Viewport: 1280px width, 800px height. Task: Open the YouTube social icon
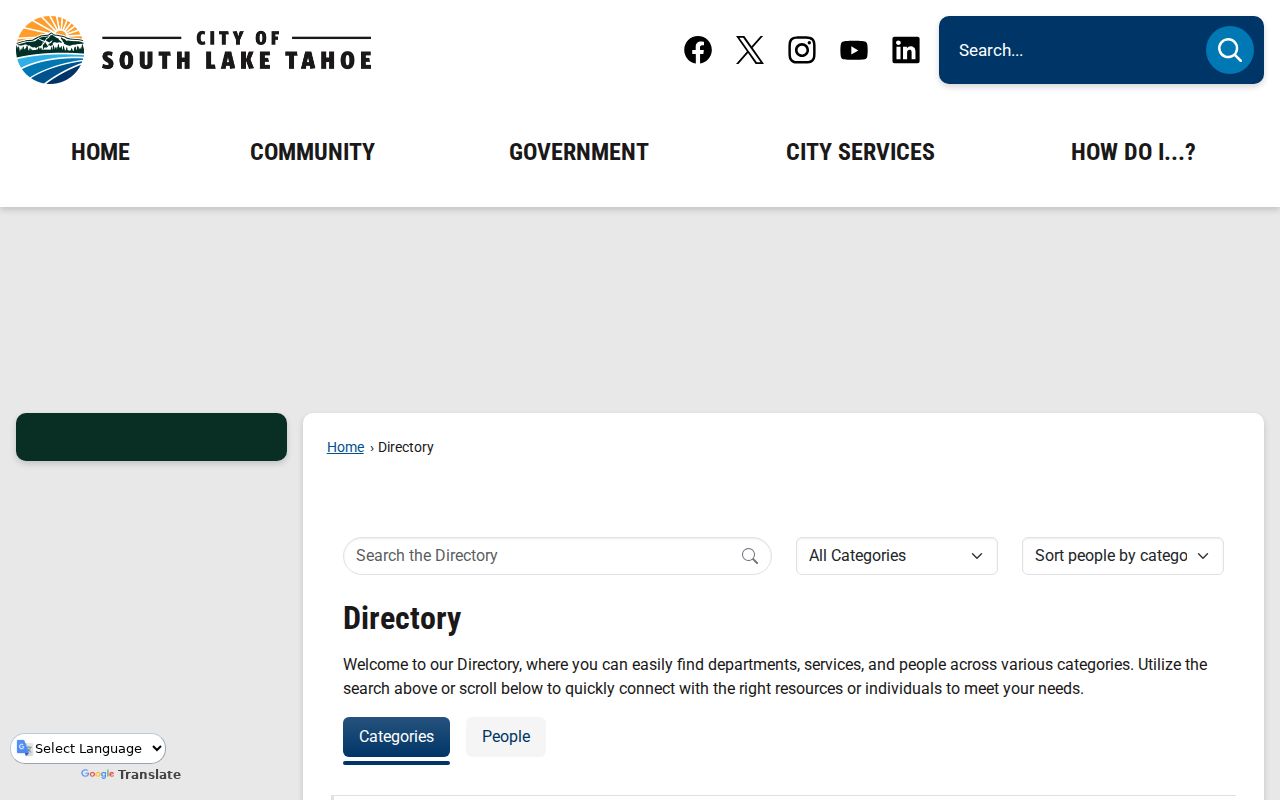(854, 50)
